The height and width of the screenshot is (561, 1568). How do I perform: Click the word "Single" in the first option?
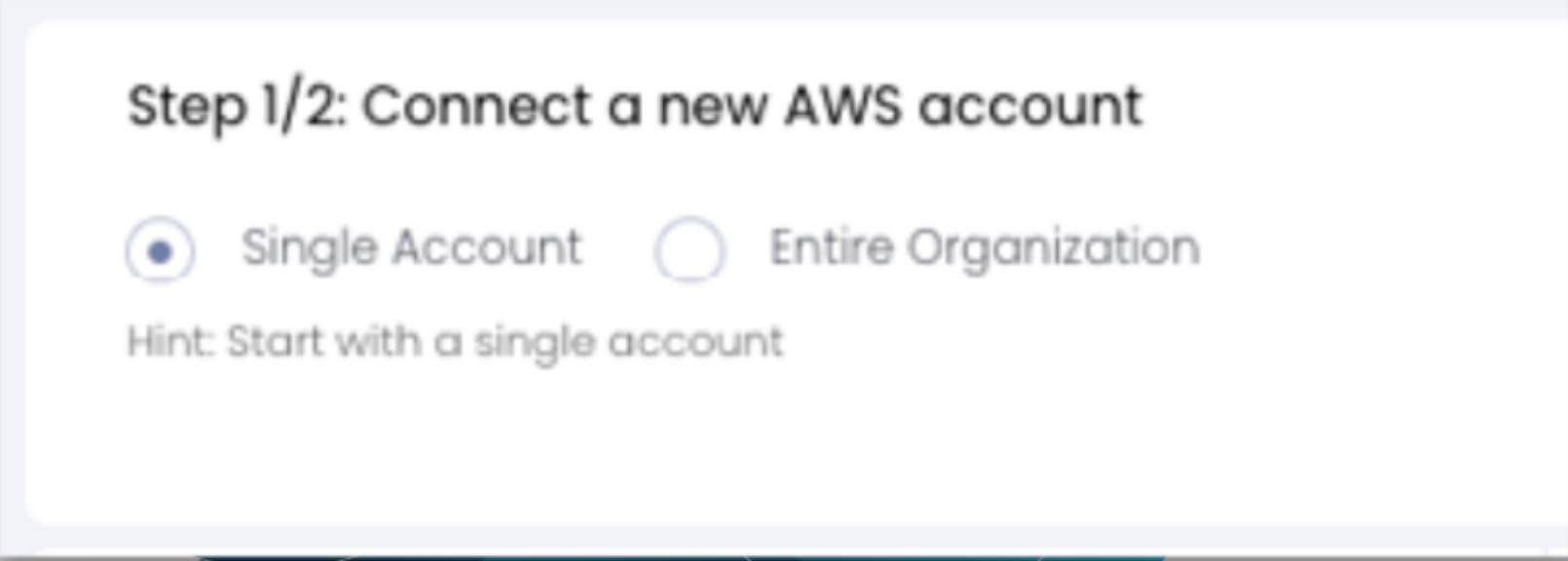coord(309,248)
